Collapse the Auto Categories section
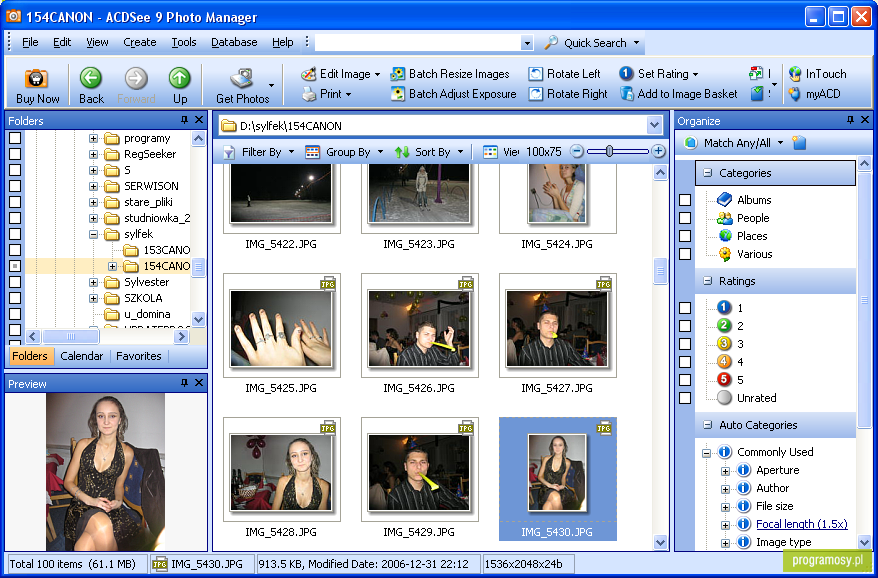Viewport: 878px width, 578px height. (x=708, y=425)
